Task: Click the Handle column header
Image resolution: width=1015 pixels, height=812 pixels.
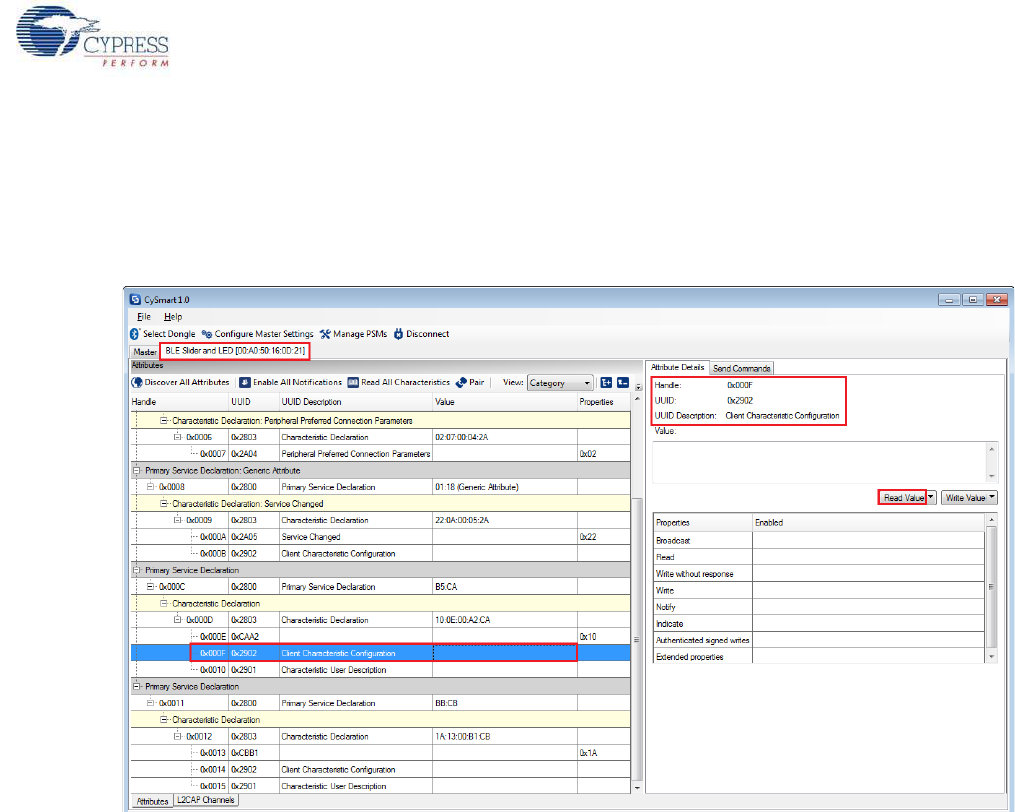Action: 179,402
